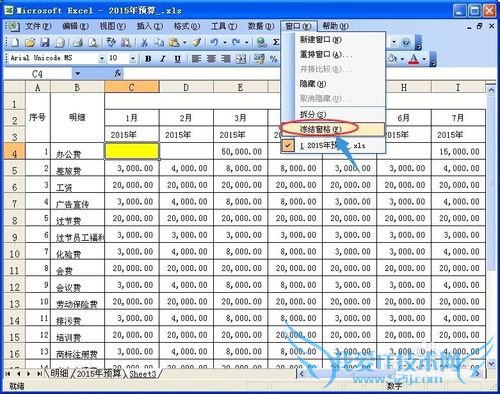Open the fill color dropdown arrow
The width and height of the screenshot is (500, 394).
point(402,59)
